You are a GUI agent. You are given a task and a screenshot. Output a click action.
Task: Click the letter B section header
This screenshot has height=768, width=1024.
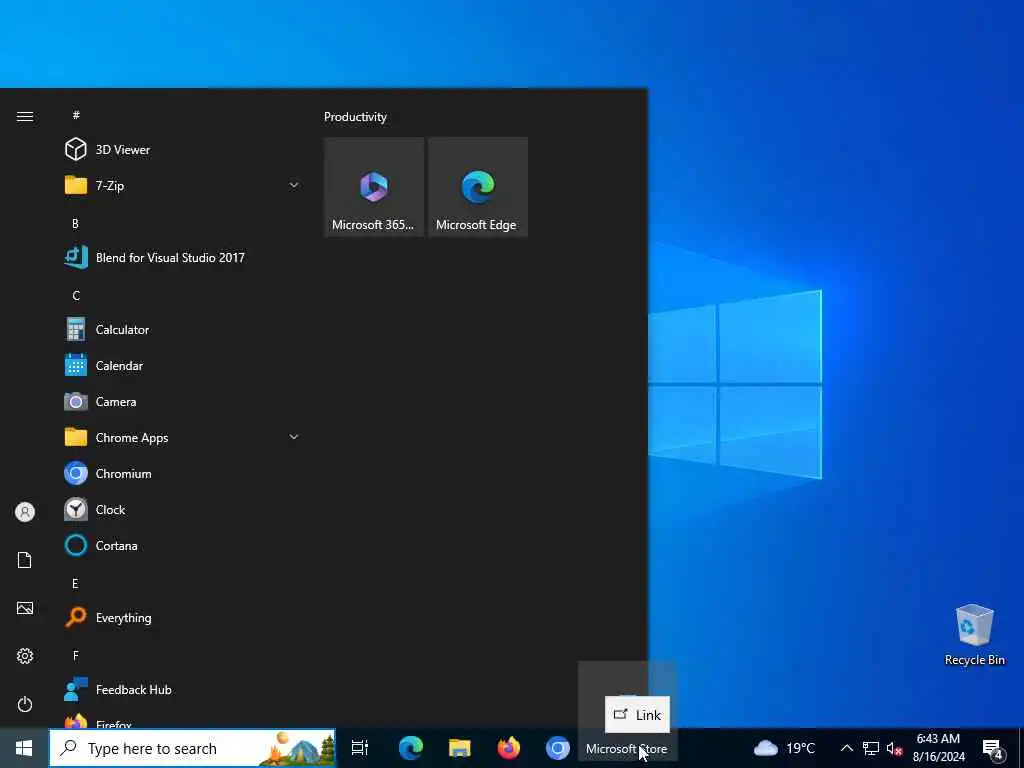(x=75, y=223)
